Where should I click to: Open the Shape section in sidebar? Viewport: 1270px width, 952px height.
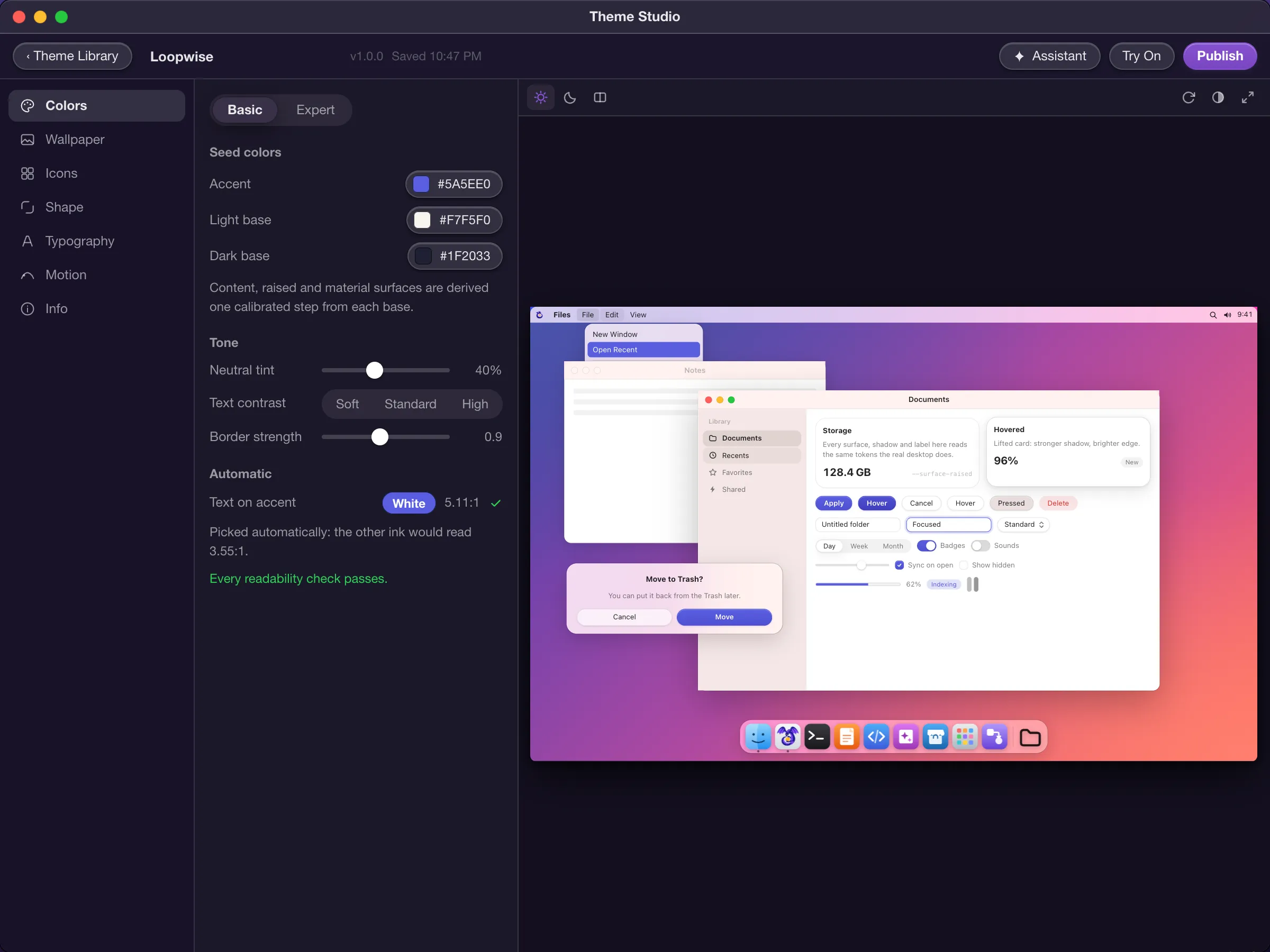pos(96,207)
